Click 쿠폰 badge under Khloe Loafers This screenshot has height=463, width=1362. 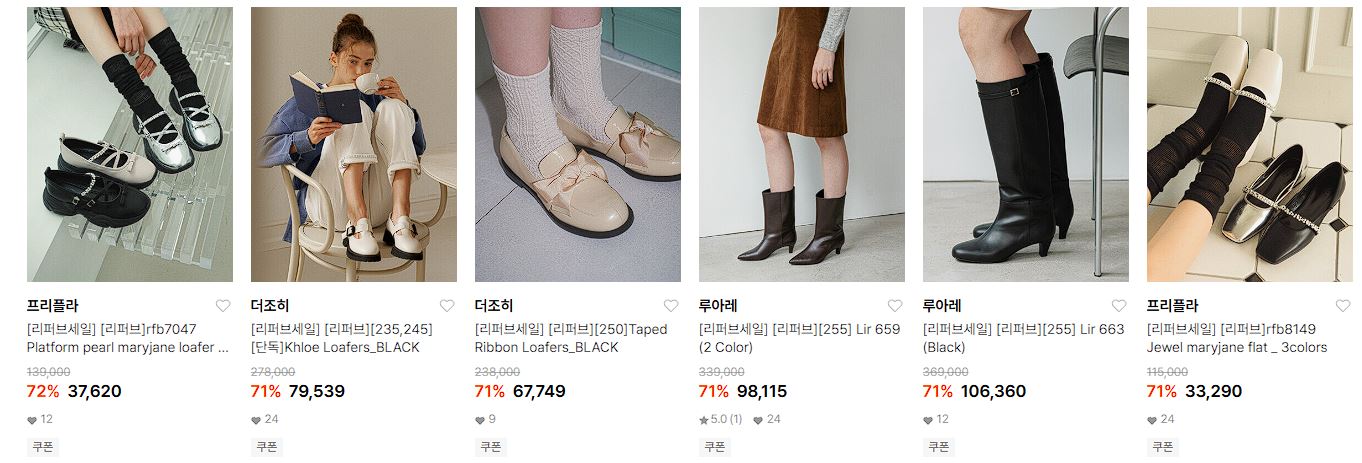[266, 447]
